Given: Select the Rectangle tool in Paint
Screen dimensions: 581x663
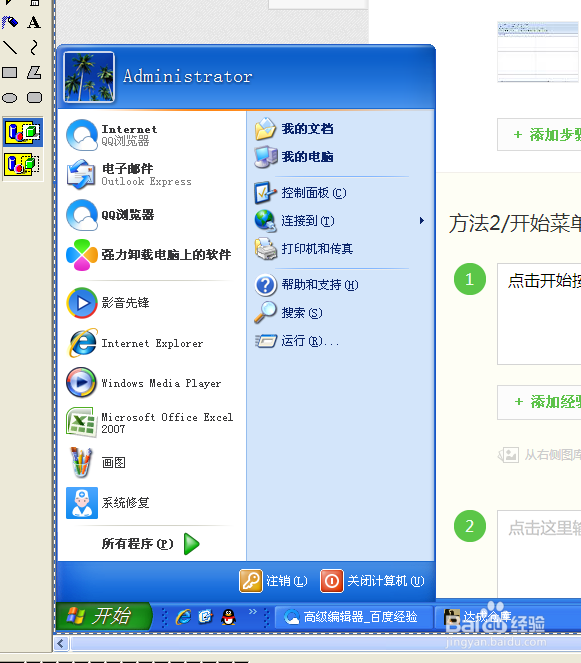Looking at the screenshot, I should point(10,73).
